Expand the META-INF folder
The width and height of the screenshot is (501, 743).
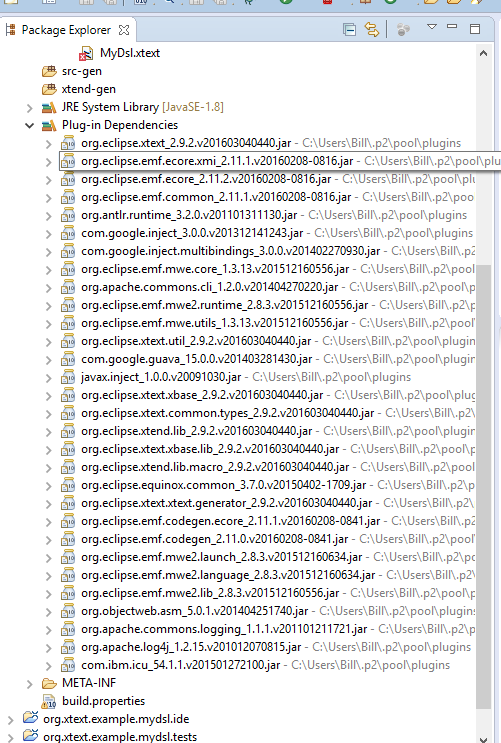tap(30, 684)
